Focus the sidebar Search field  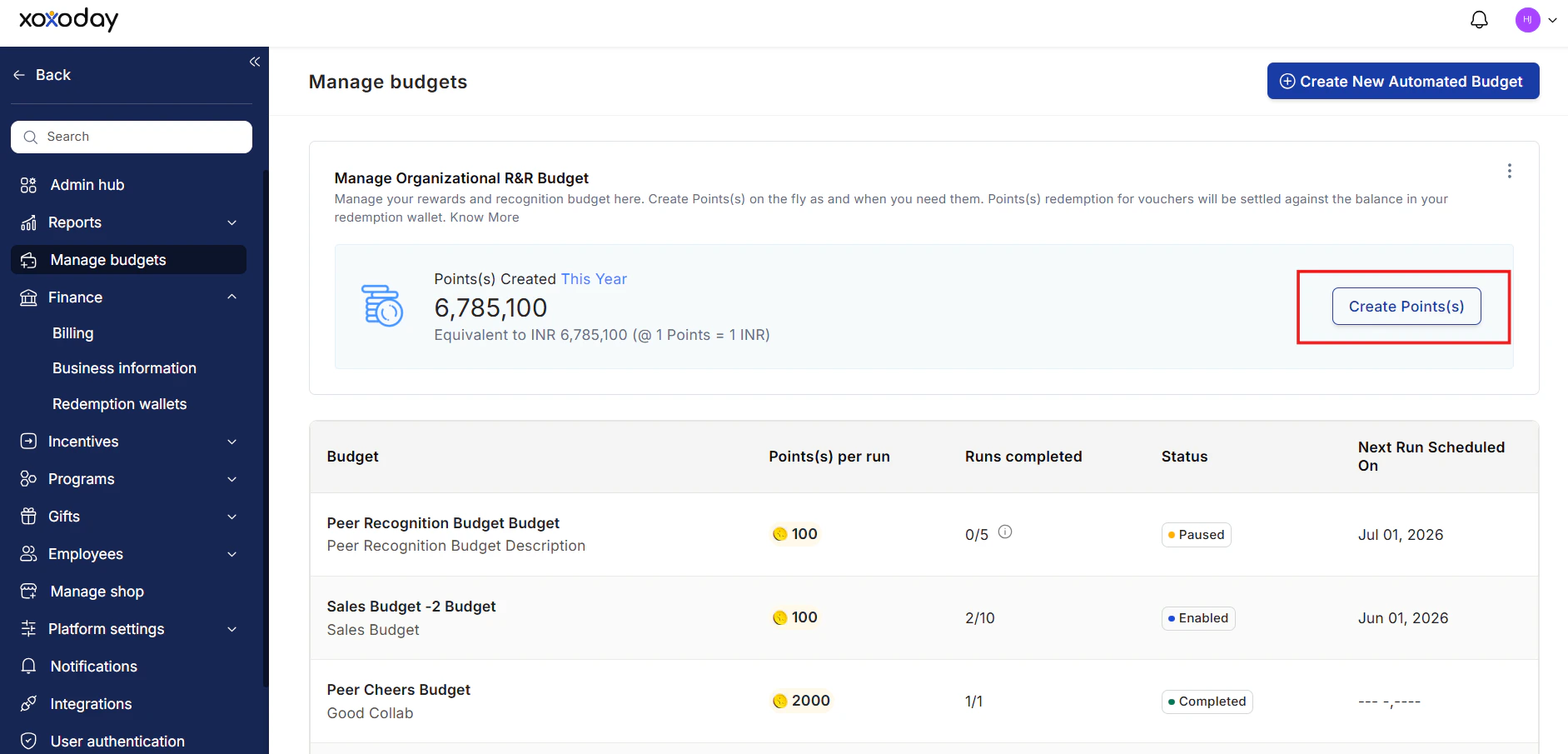(x=132, y=137)
